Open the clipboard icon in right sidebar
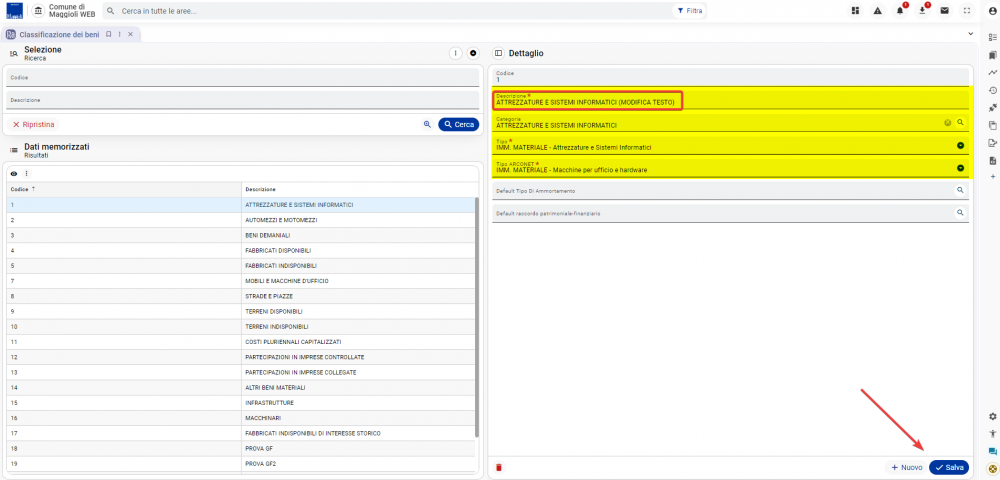Image resolution: width=1000 pixels, height=480 pixels. click(x=992, y=125)
